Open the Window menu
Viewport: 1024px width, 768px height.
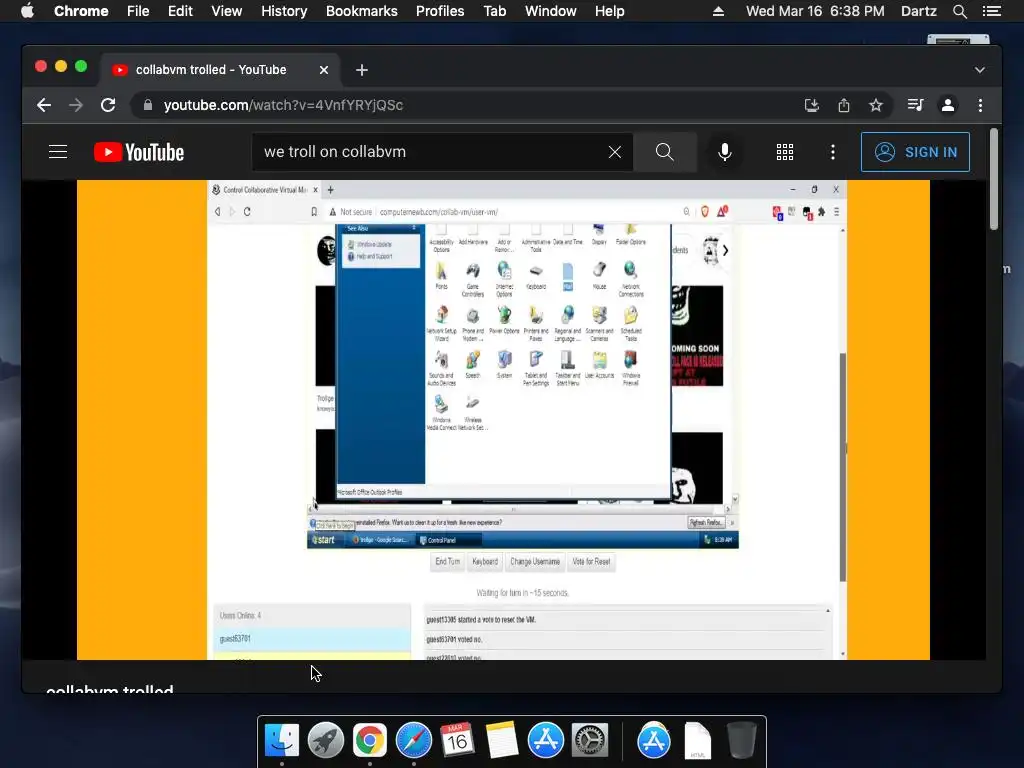point(551,11)
